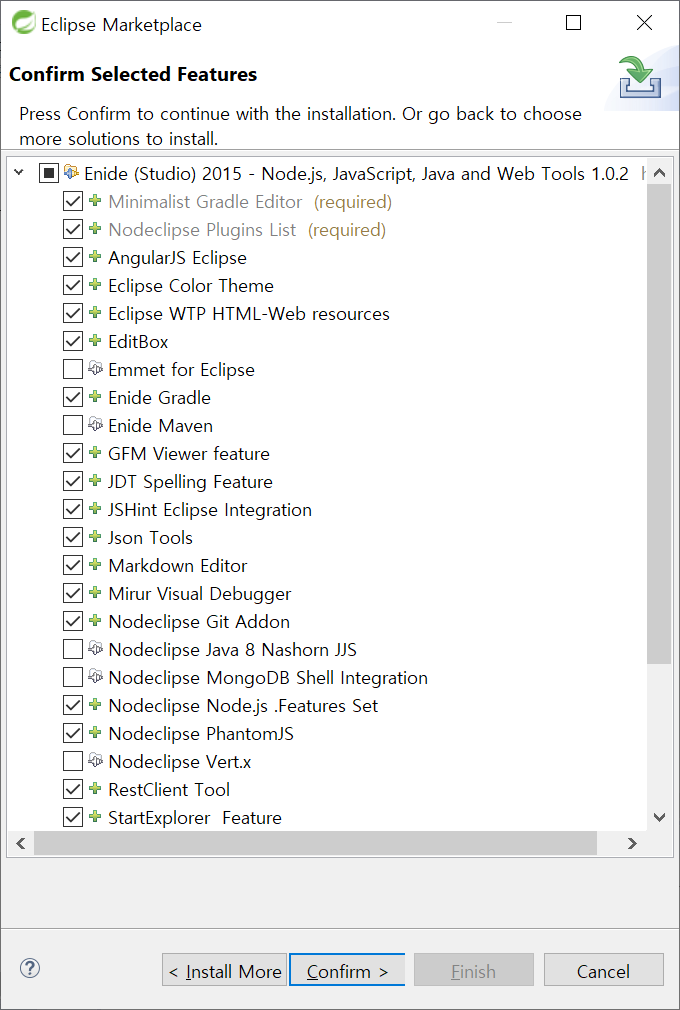Click the horizontal scrollbar thumb
This screenshot has height=1010, width=680.
point(316,843)
